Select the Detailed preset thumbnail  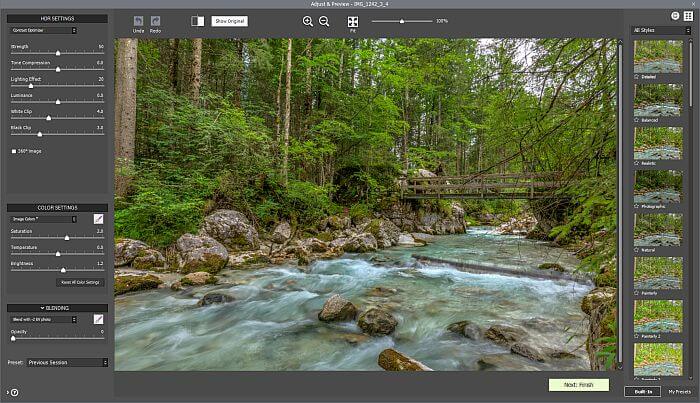pos(658,57)
